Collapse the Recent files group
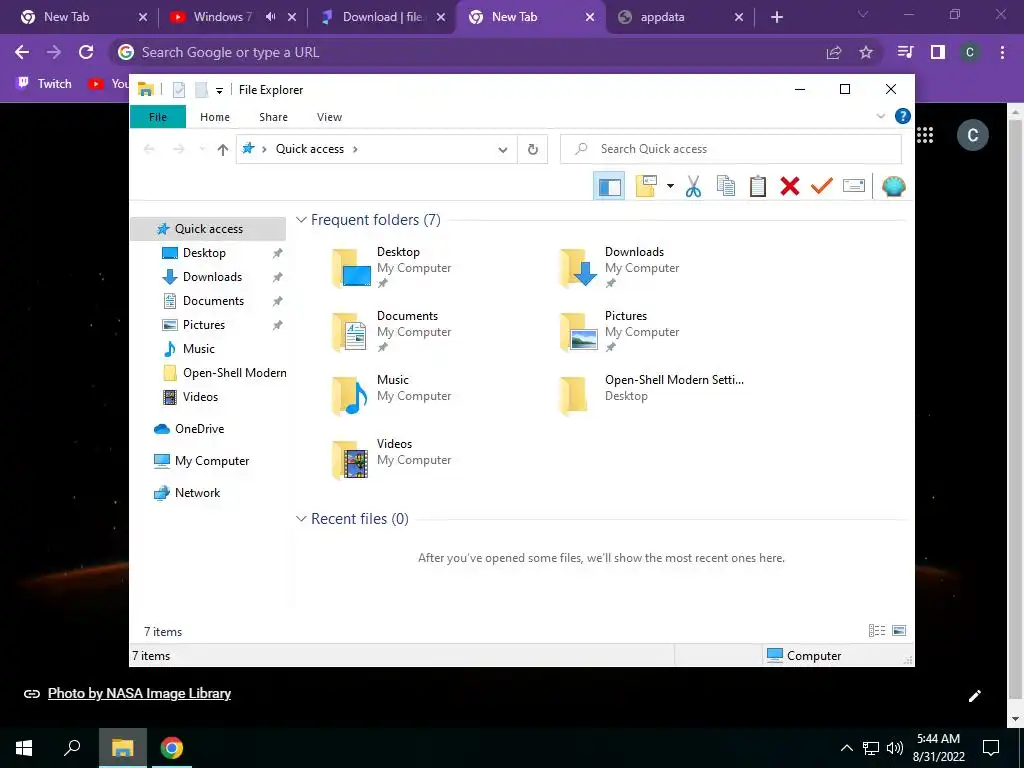This screenshot has height=768, width=1024. coord(301,519)
